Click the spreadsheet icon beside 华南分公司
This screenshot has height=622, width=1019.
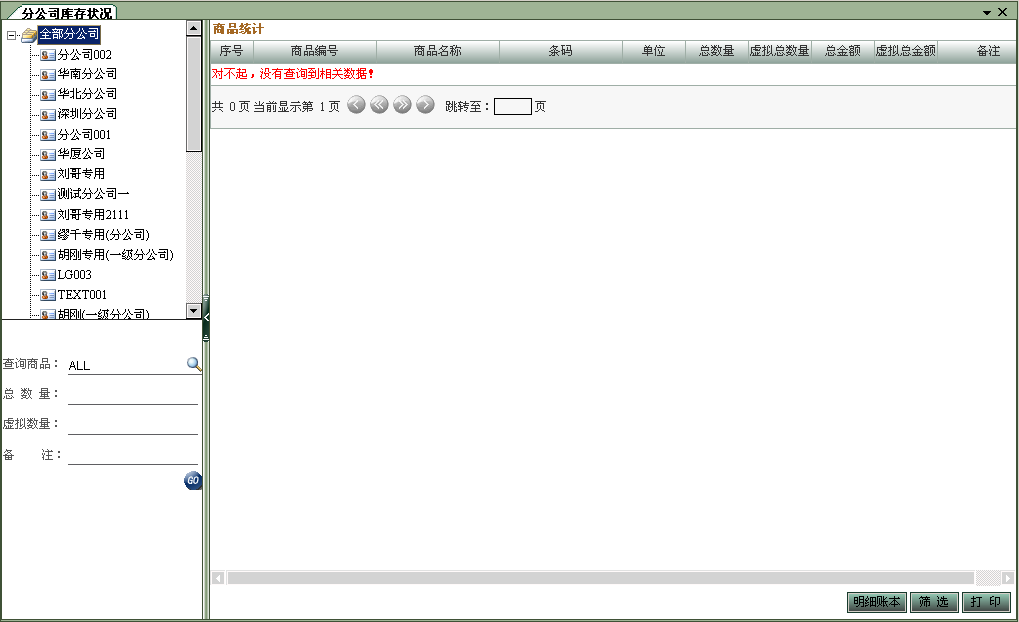(47, 73)
